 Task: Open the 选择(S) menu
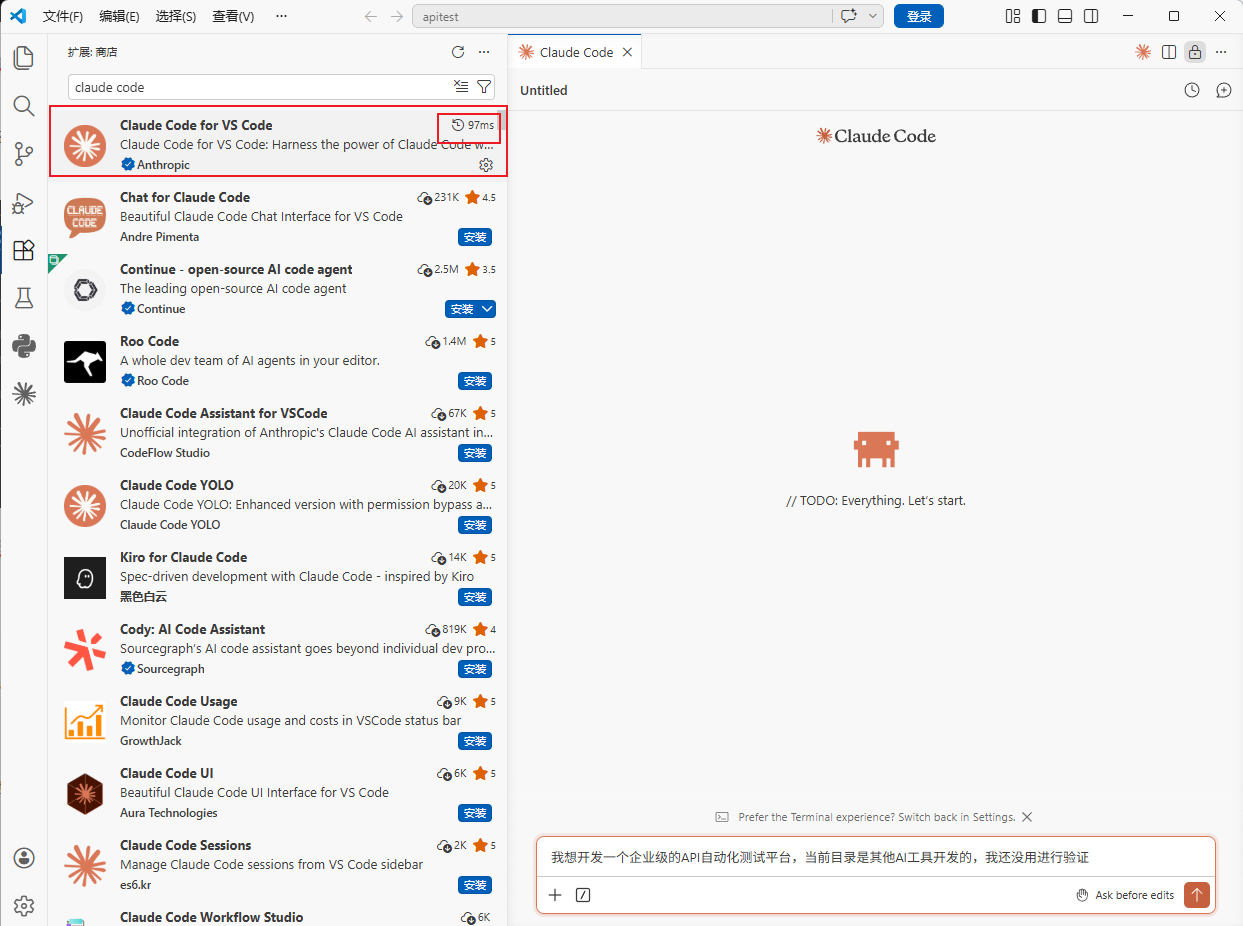(176, 16)
